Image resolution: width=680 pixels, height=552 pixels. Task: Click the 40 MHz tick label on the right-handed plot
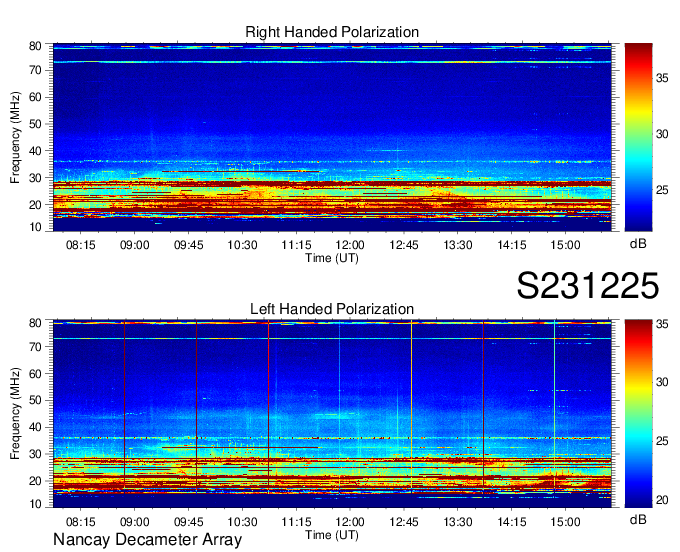tap(35, 151)
